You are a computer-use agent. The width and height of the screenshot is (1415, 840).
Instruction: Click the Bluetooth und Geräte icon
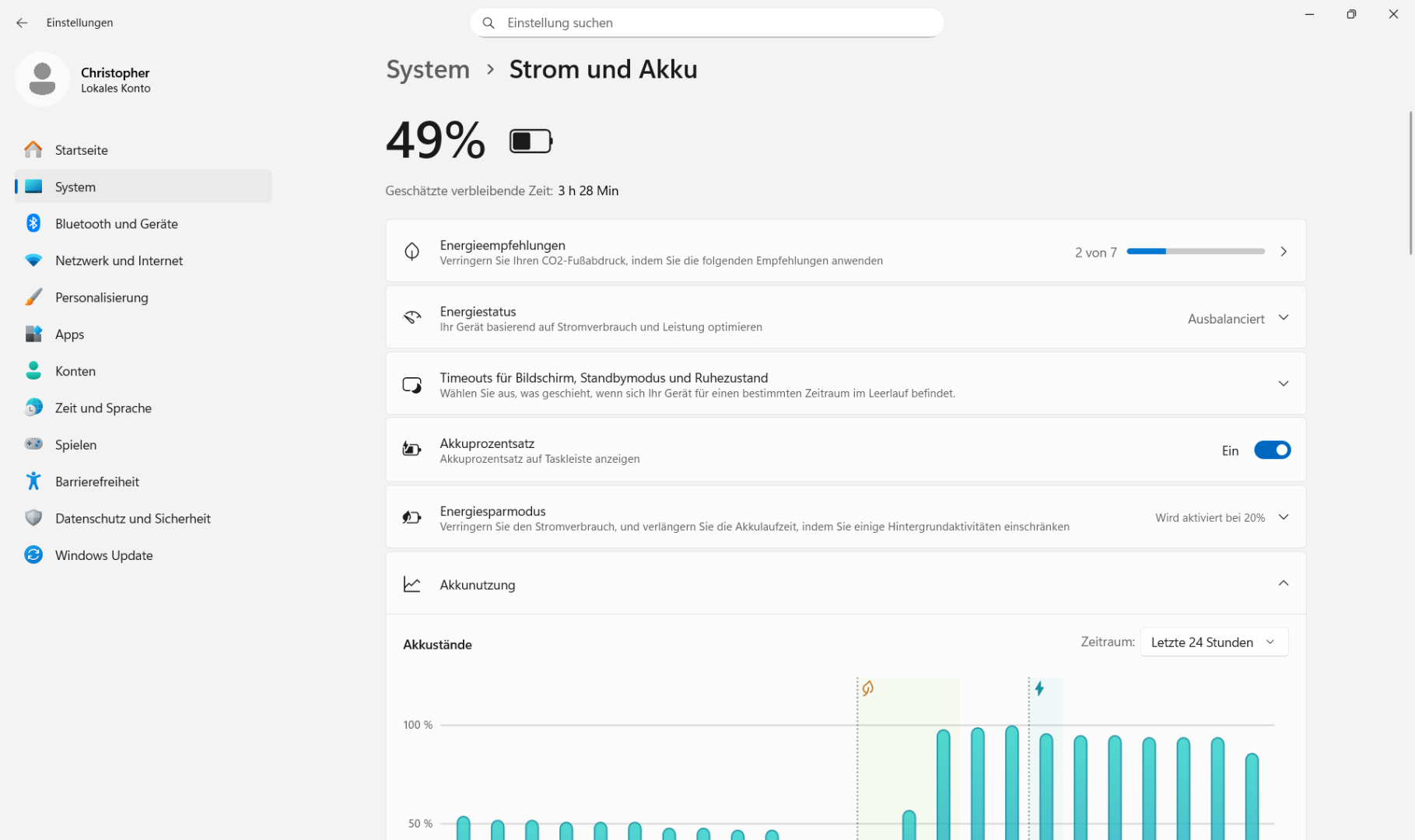click(33, 224)
